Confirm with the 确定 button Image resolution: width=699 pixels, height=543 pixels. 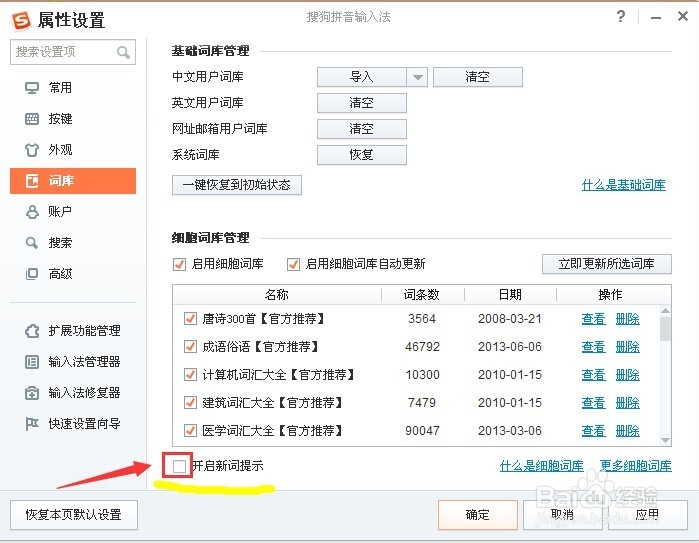478,515
